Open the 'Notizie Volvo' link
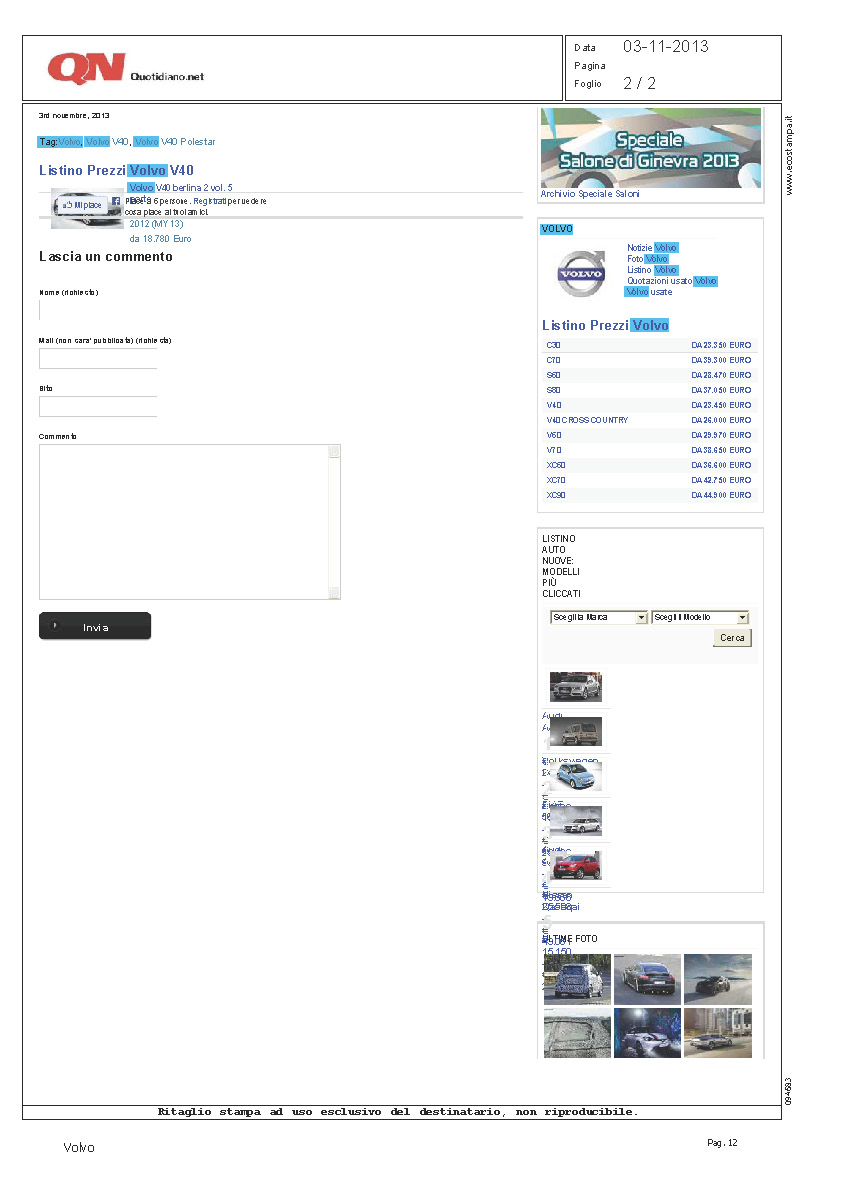 (x=652, y=247)
